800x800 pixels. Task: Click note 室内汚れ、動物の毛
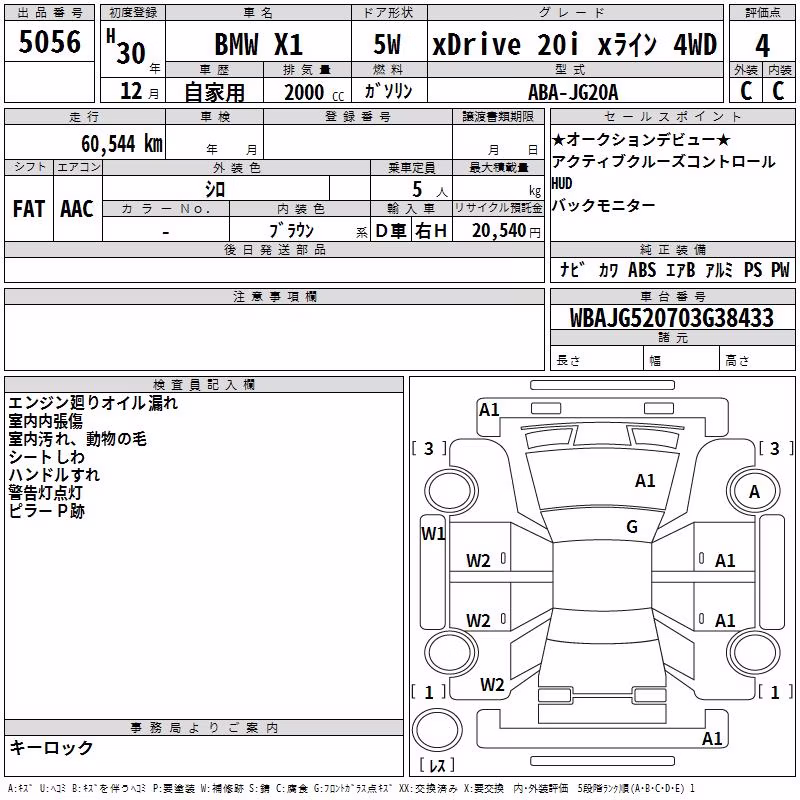click(78, 439)
